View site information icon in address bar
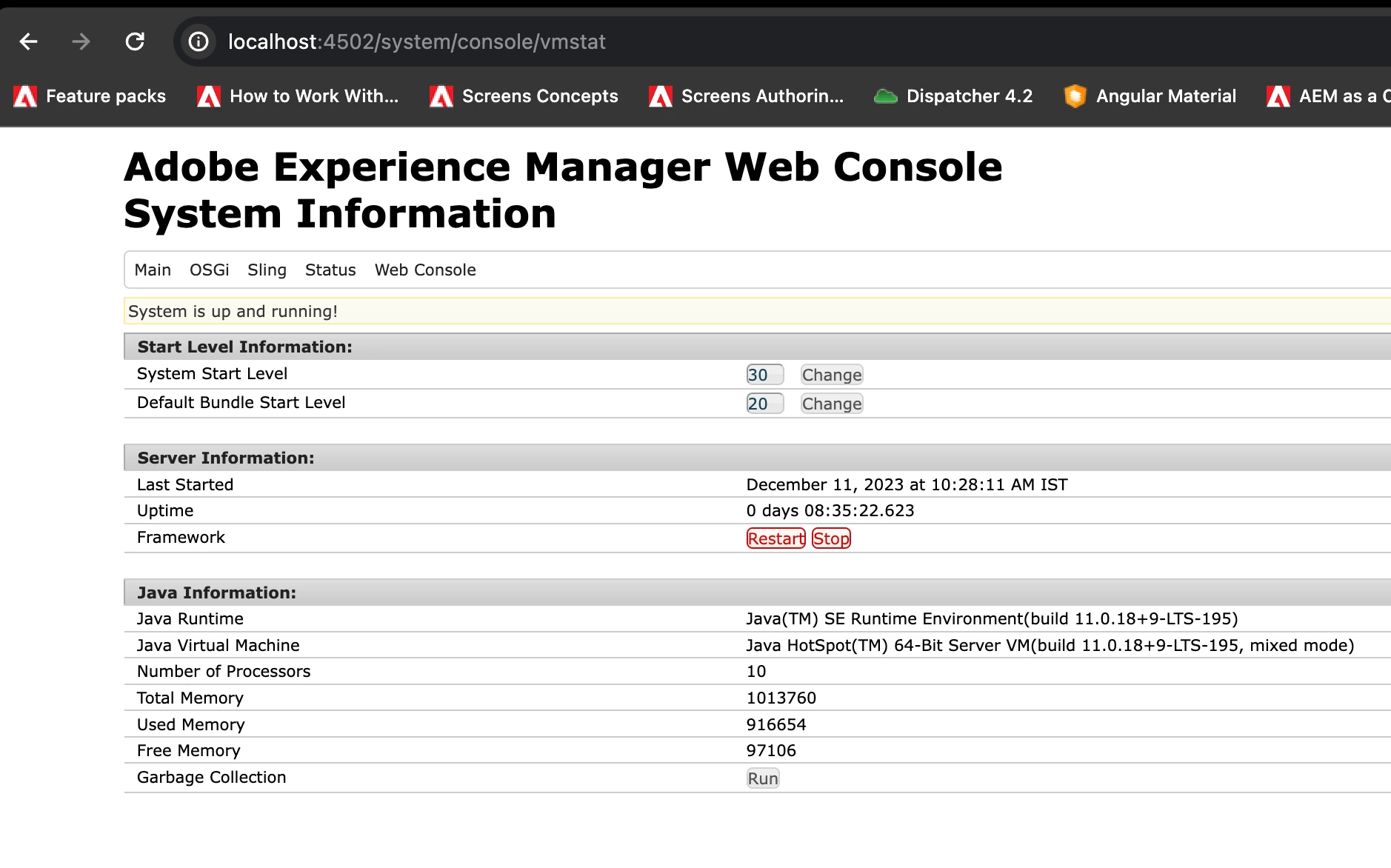Viewport: 1391px width, 868px height. 199,41
